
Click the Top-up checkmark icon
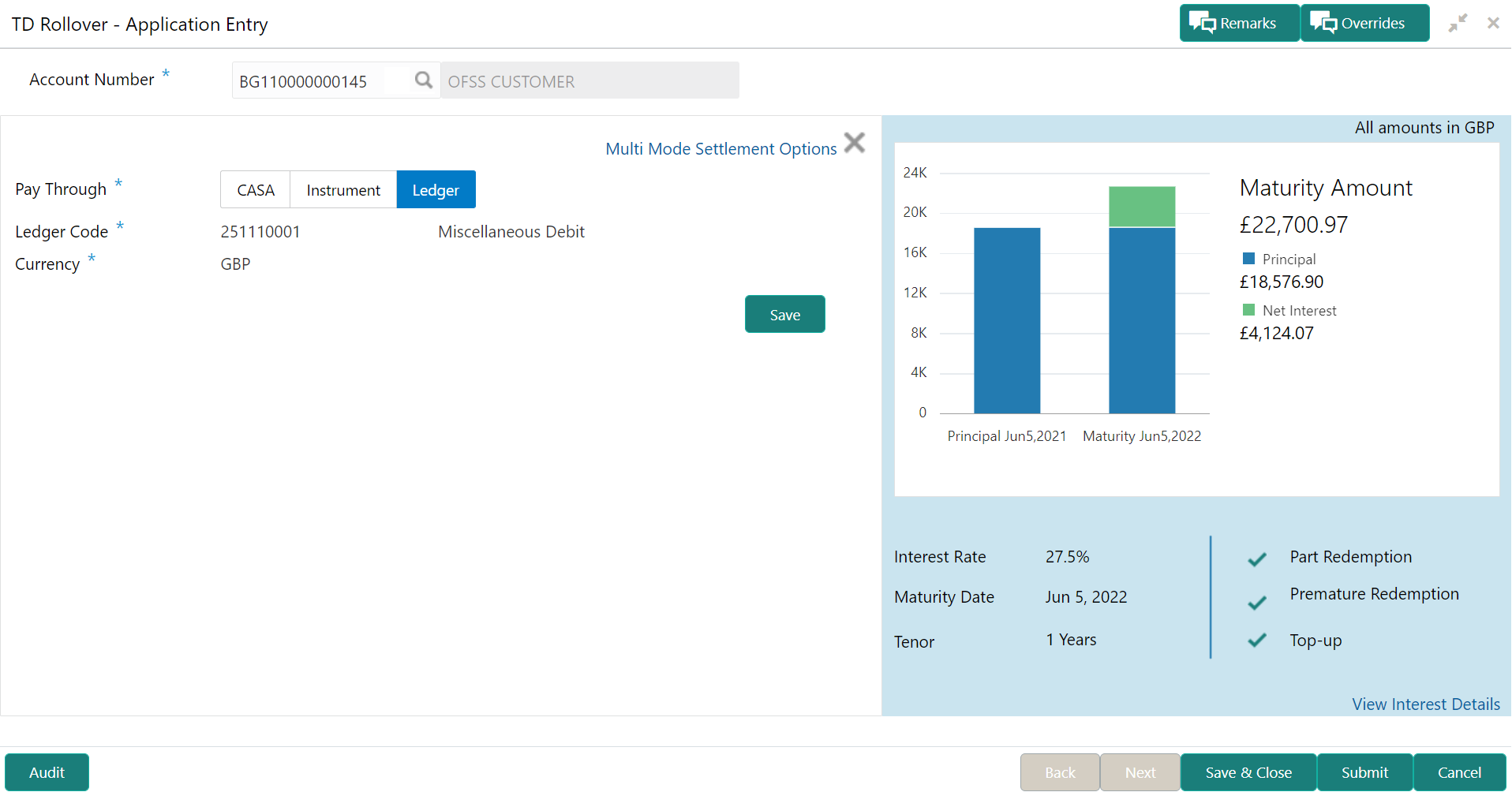(x=1257, y=640)
